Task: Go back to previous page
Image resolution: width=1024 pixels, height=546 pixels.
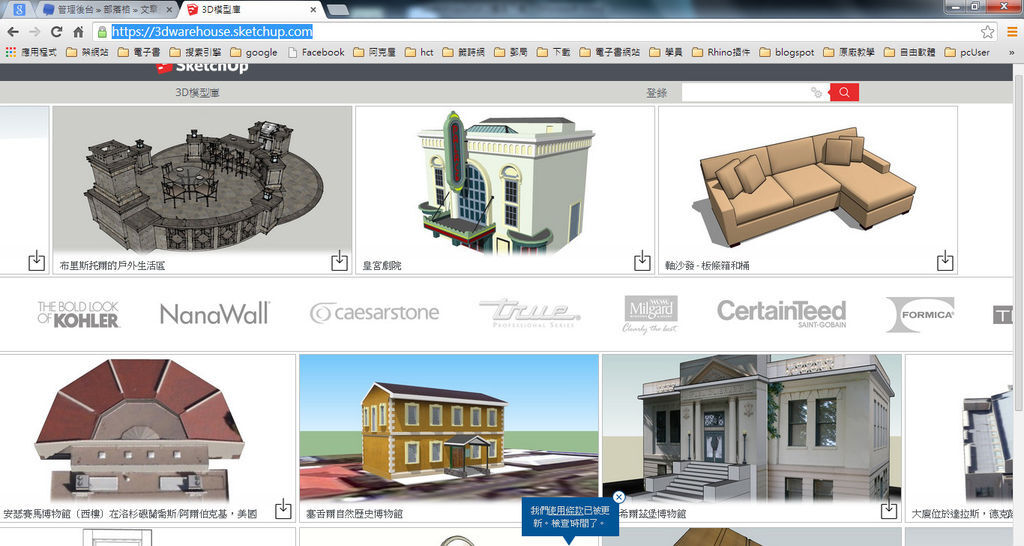Action: point(13,31)
